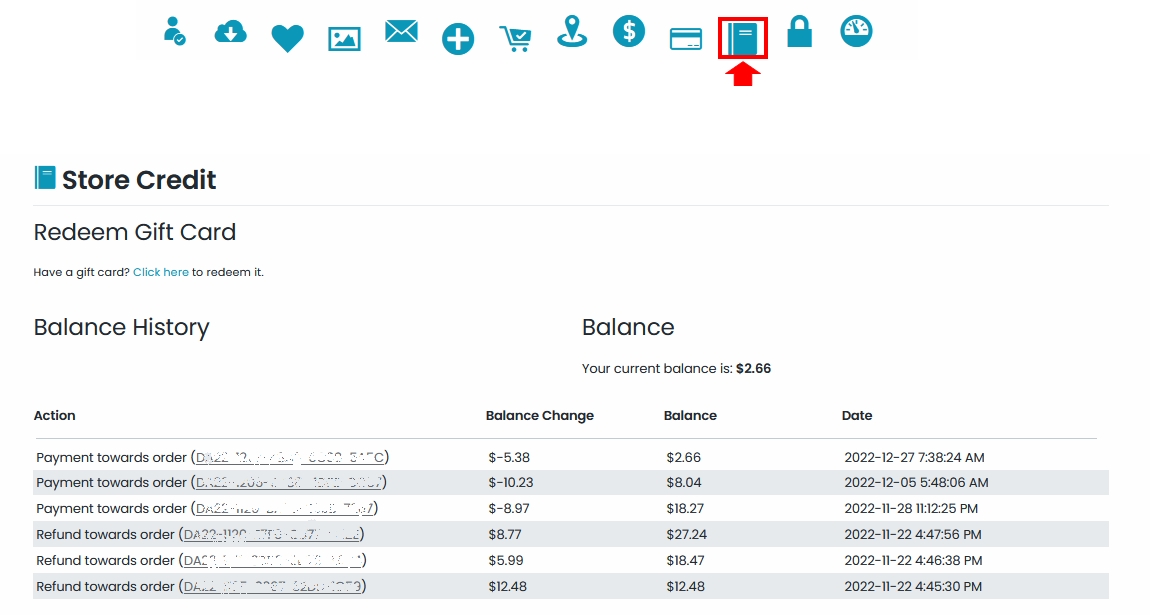Open order link for the $12.48 refund

tap(272, 586)
